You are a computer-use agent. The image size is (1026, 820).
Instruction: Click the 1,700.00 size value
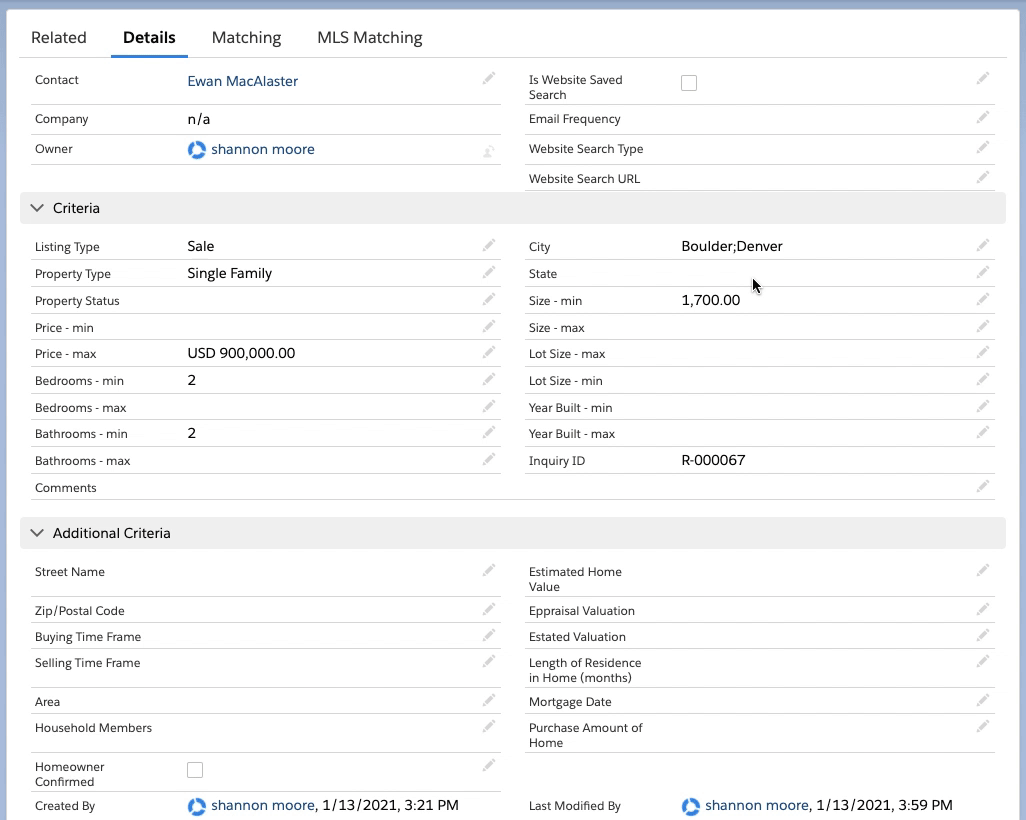point(711,300)
